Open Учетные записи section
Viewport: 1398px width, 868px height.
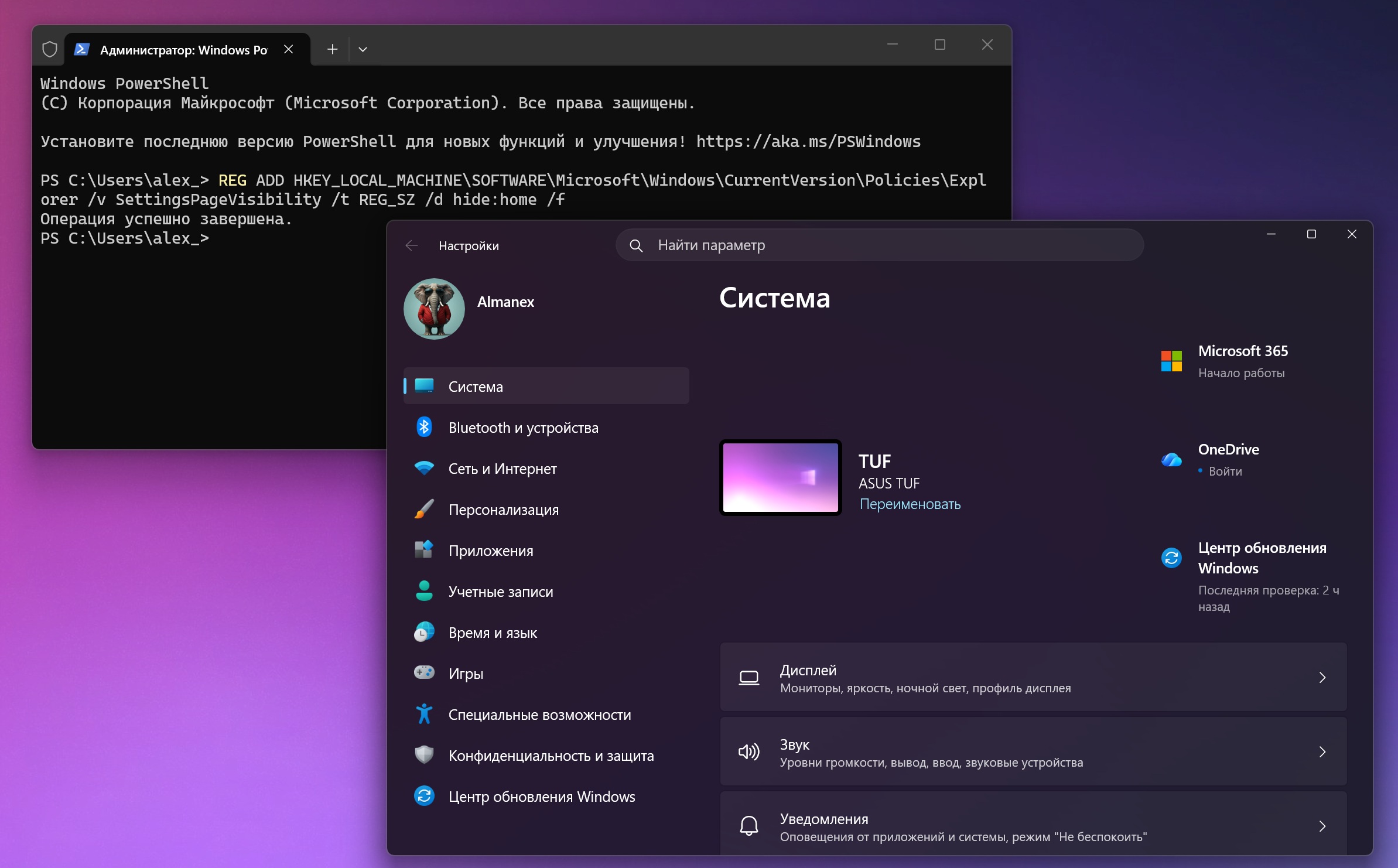[546, 591]
